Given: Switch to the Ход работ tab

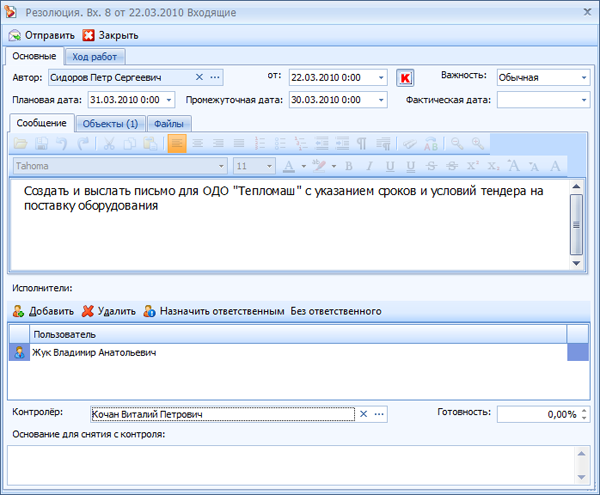Looking at the screenshot, I should tap(95, 57).
